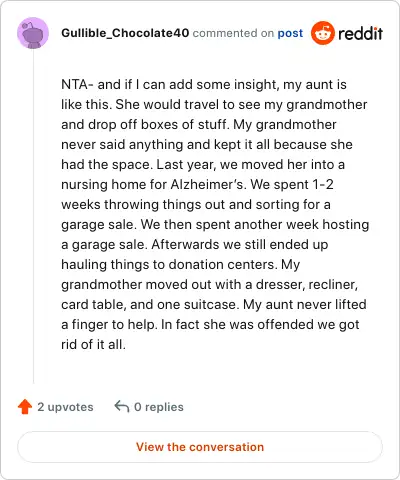The width and height of the screenshot is (400, 480).
Task: Click the final line "rid of it all."
Action: (93, 344)
